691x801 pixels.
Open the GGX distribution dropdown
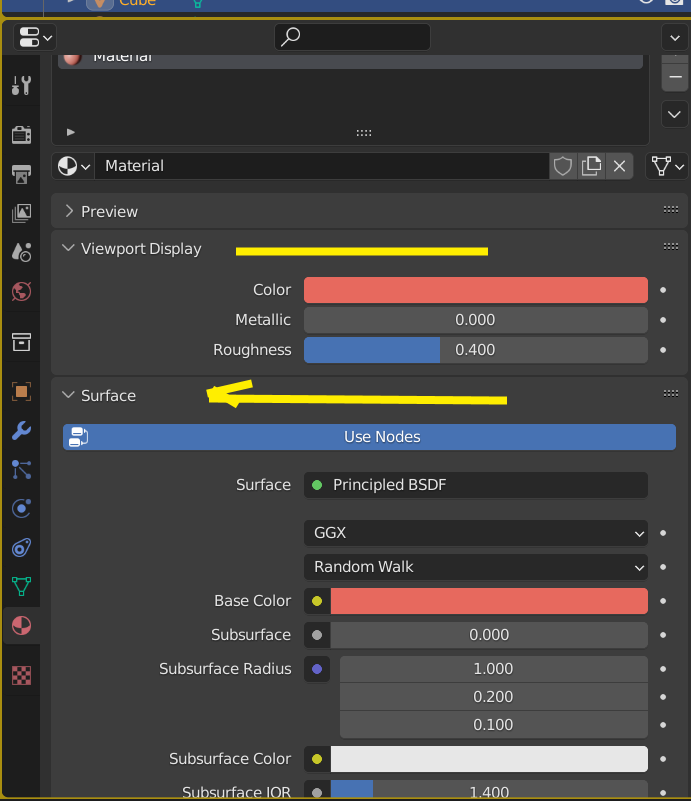coord(475,534)
